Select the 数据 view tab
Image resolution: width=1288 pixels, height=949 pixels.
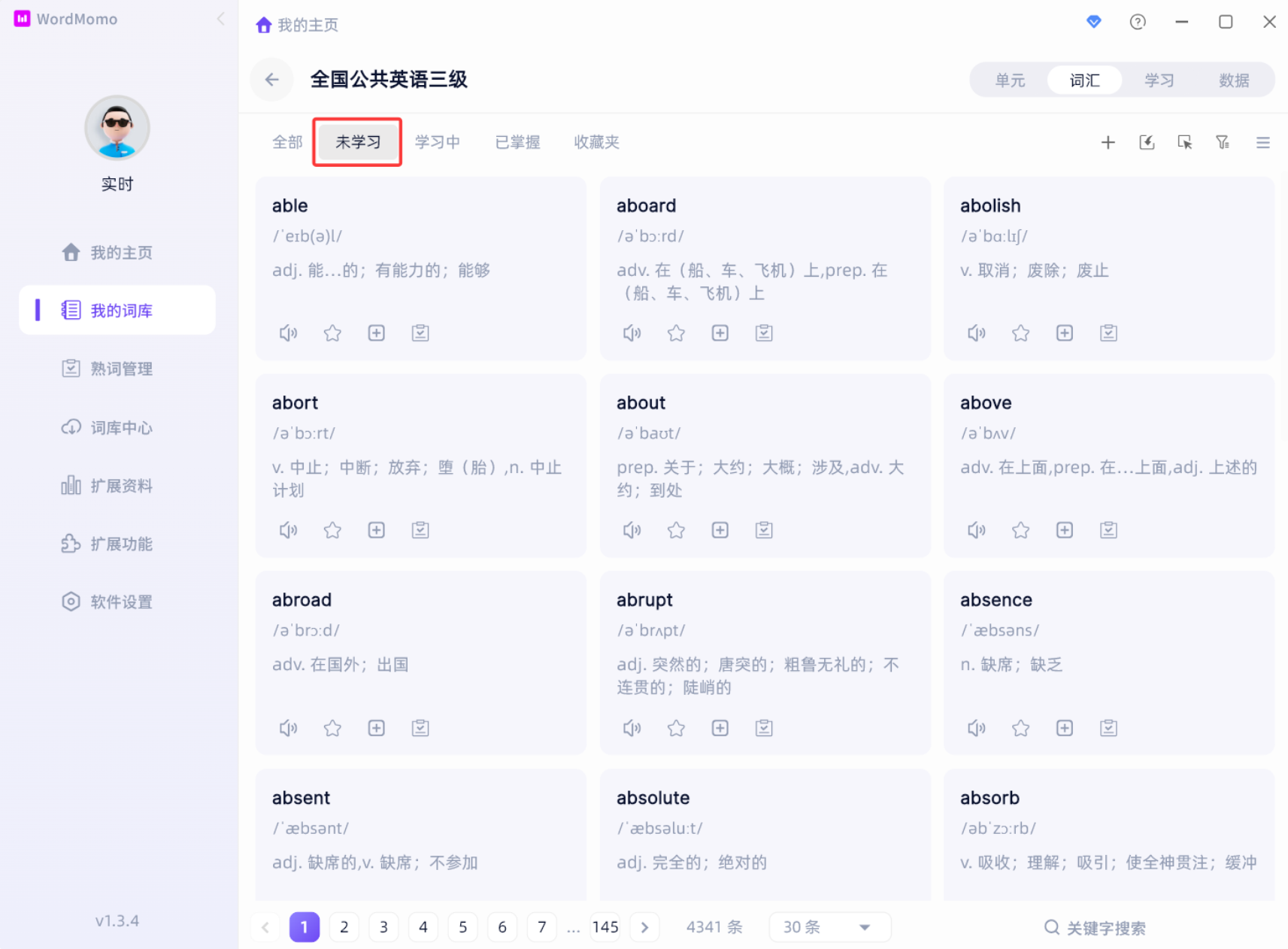click(x=1234, y=80)
